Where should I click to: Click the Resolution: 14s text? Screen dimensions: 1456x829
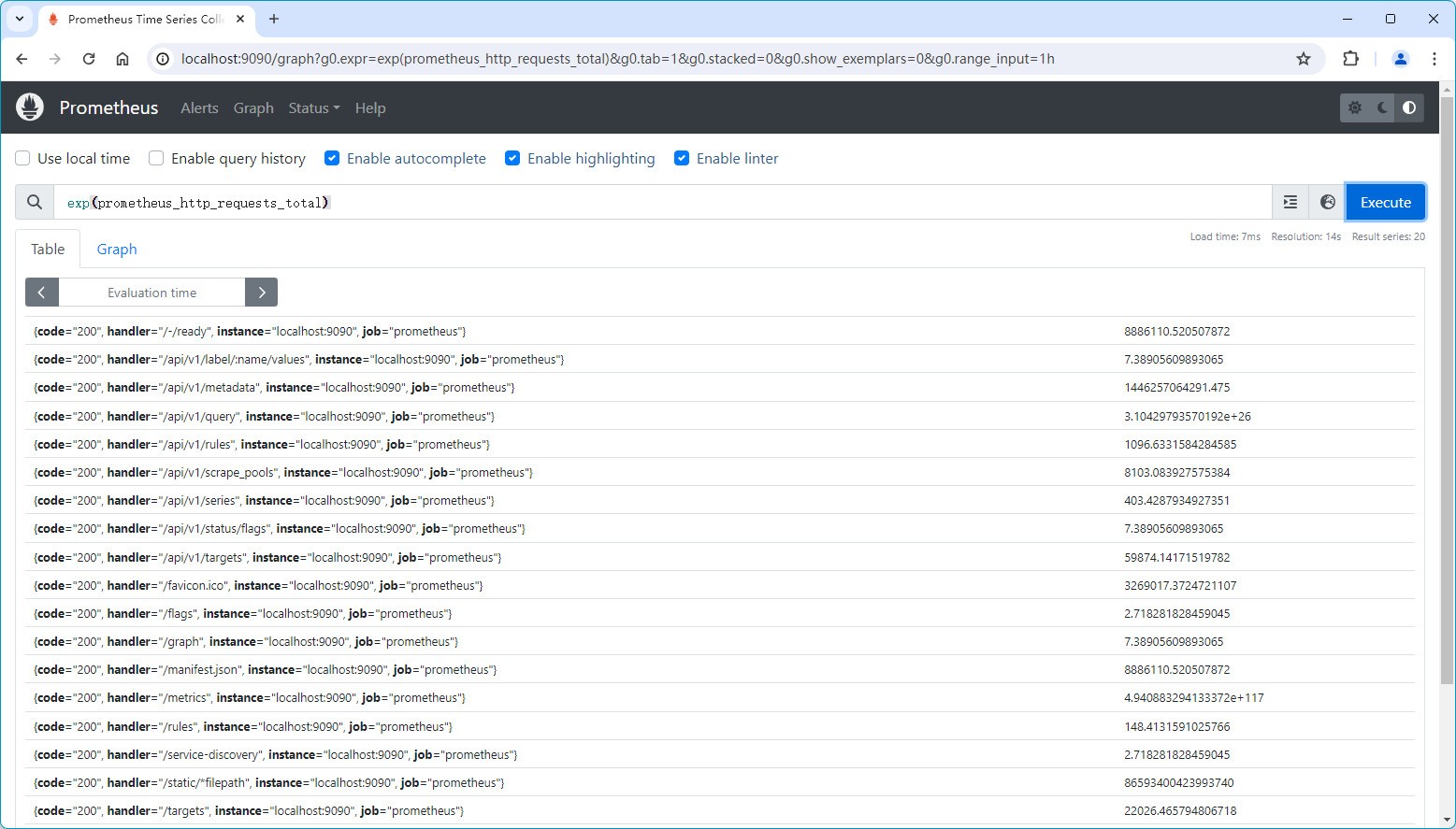pos(1305,236)
